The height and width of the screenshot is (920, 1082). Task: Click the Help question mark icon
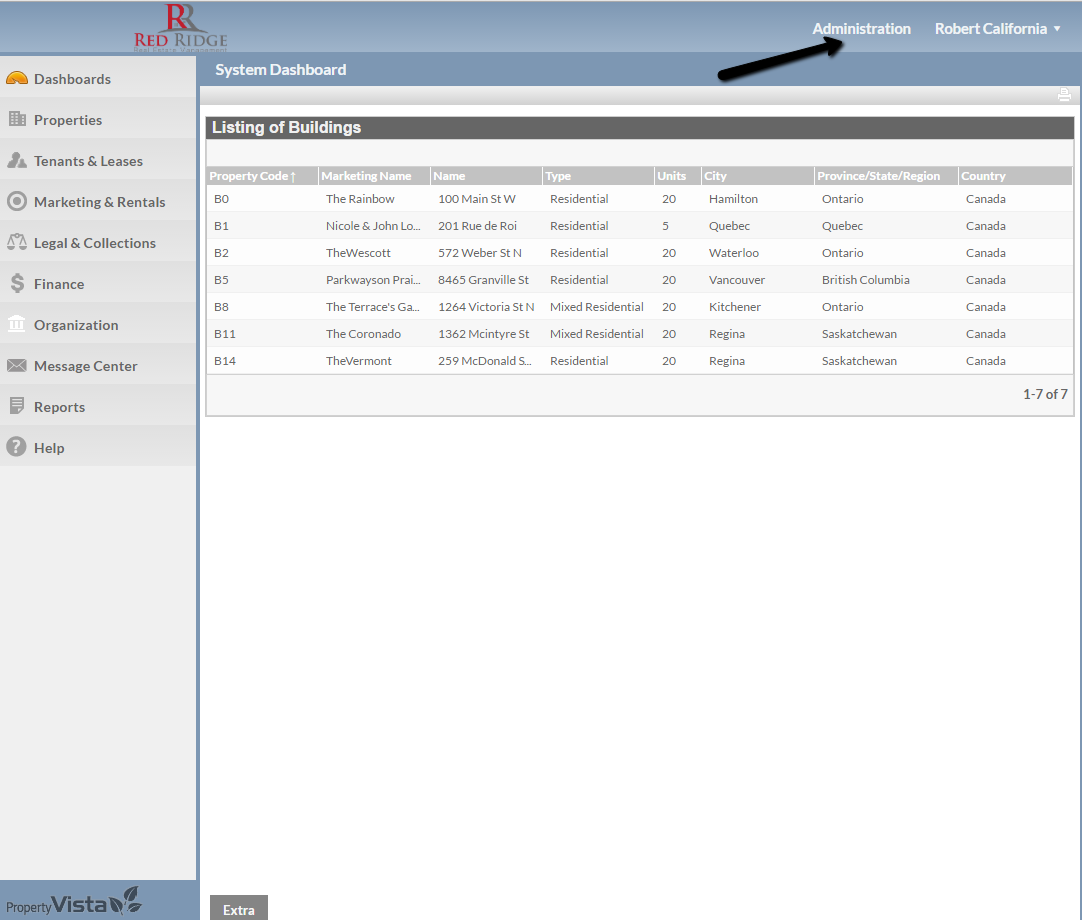point(17,448)
